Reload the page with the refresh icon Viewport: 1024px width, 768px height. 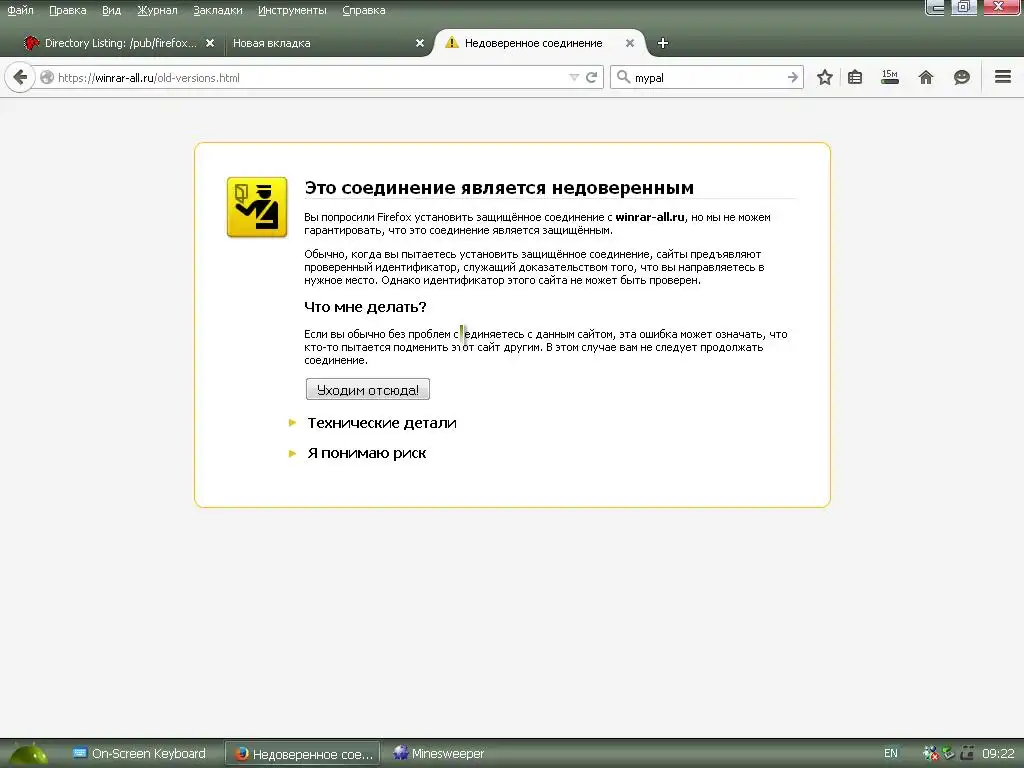pyautogui.click(x=592, y=78)
